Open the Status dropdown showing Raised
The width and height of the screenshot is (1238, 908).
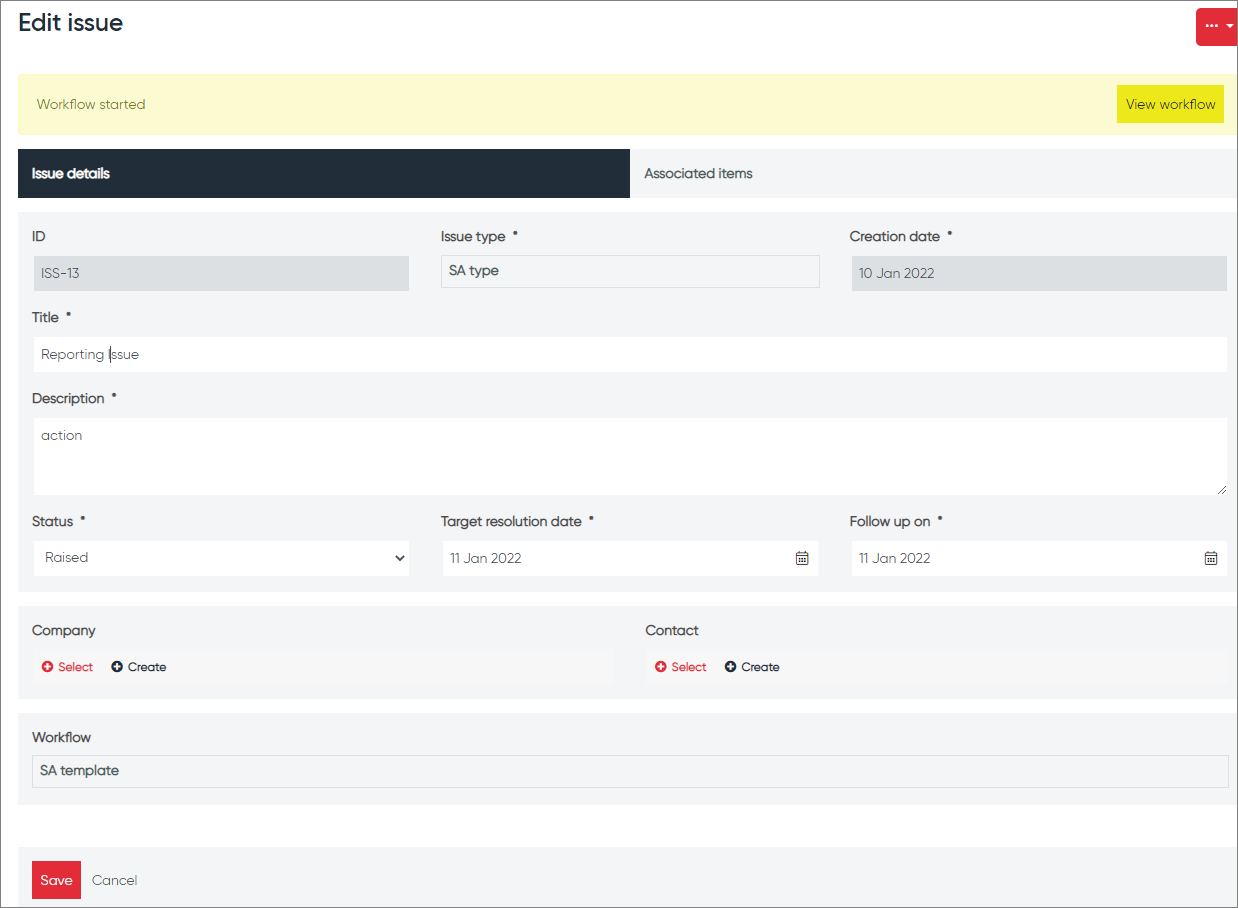pyautogui.click(x=221, y=558)
